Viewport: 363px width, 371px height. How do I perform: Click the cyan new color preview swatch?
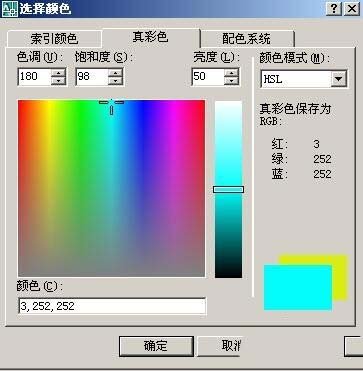[x=298, y=288]
